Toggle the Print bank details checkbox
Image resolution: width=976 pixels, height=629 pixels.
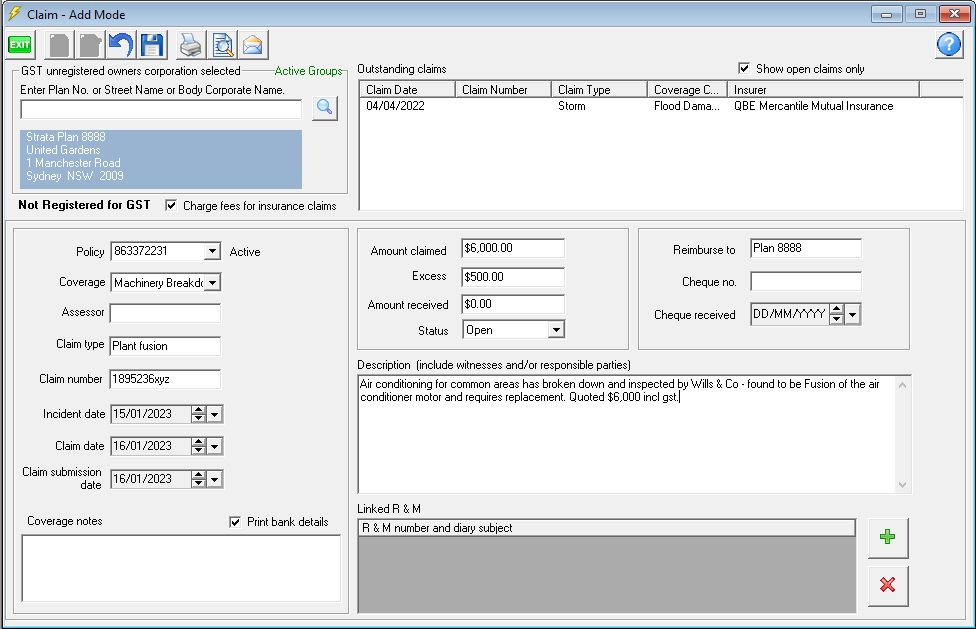pyautogui.click(x=235, y=522)
